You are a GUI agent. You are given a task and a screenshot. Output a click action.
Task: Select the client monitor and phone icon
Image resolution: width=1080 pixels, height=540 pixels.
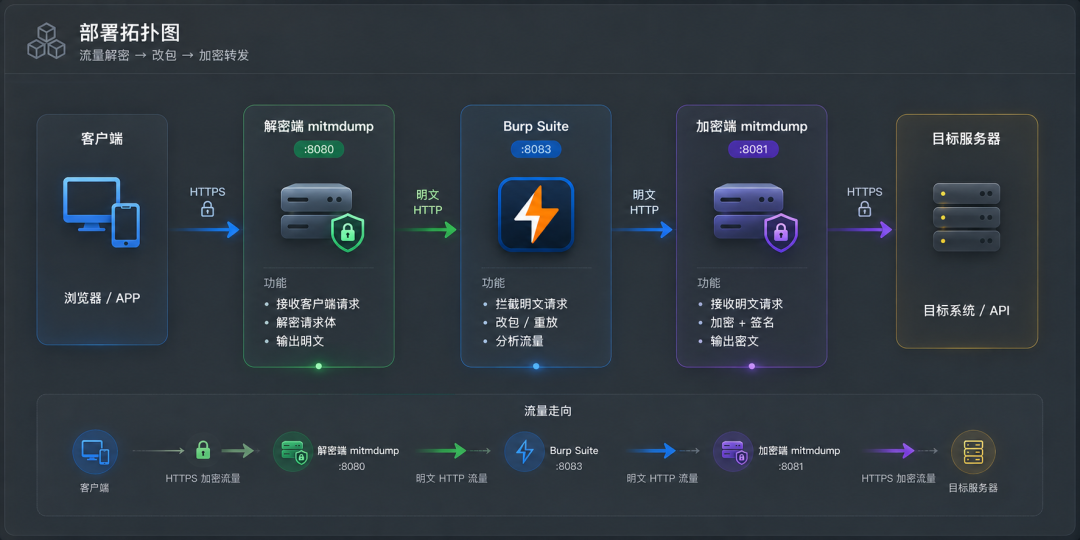[x=101, y=211]
